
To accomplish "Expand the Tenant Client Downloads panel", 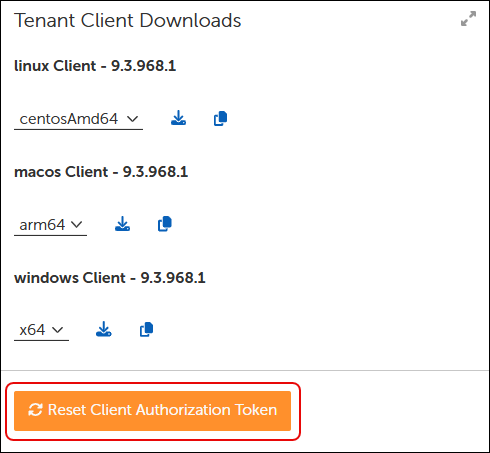I will [x=468, y=19].
